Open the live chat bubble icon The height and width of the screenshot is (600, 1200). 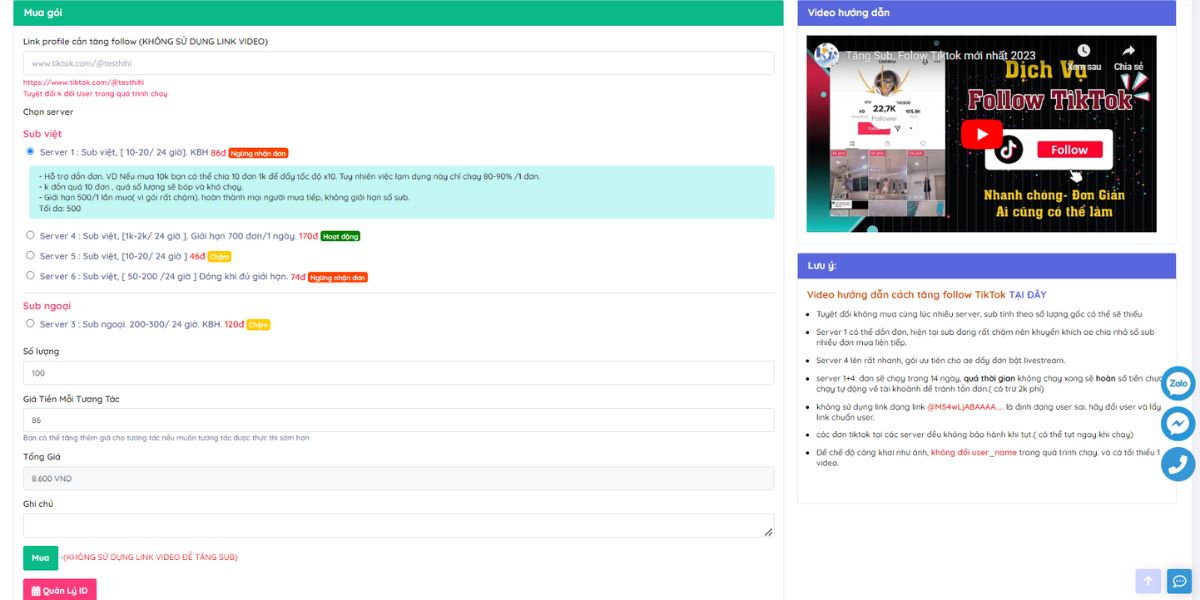[x=1179, y=581]
